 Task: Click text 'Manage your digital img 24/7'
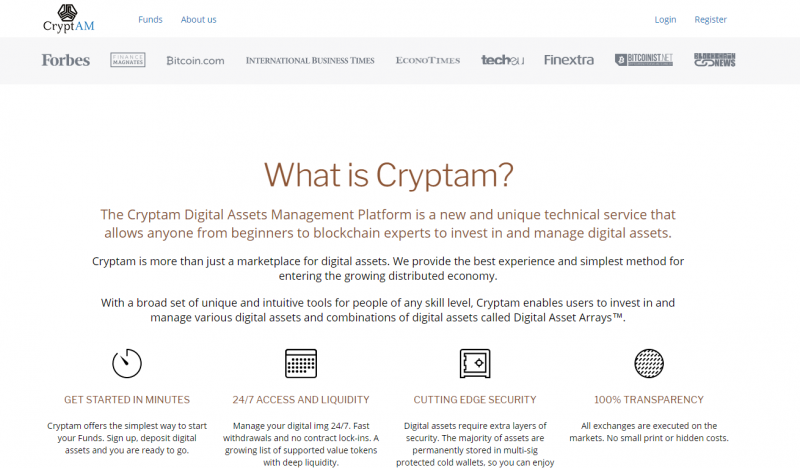click(301, 444)
